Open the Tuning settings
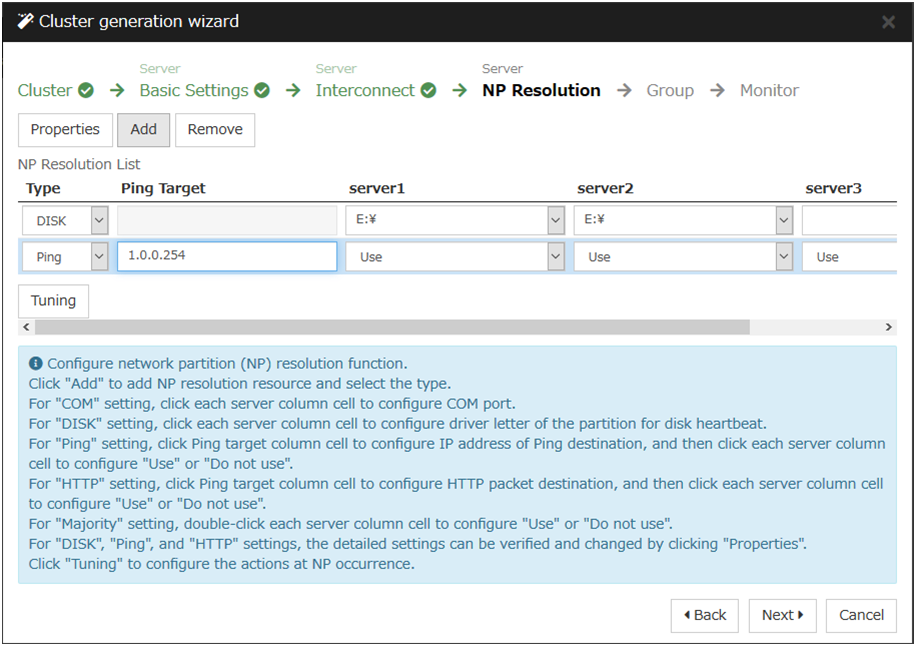Image resolution: width=916 pixels, height=646 pixels. point(53,301)
